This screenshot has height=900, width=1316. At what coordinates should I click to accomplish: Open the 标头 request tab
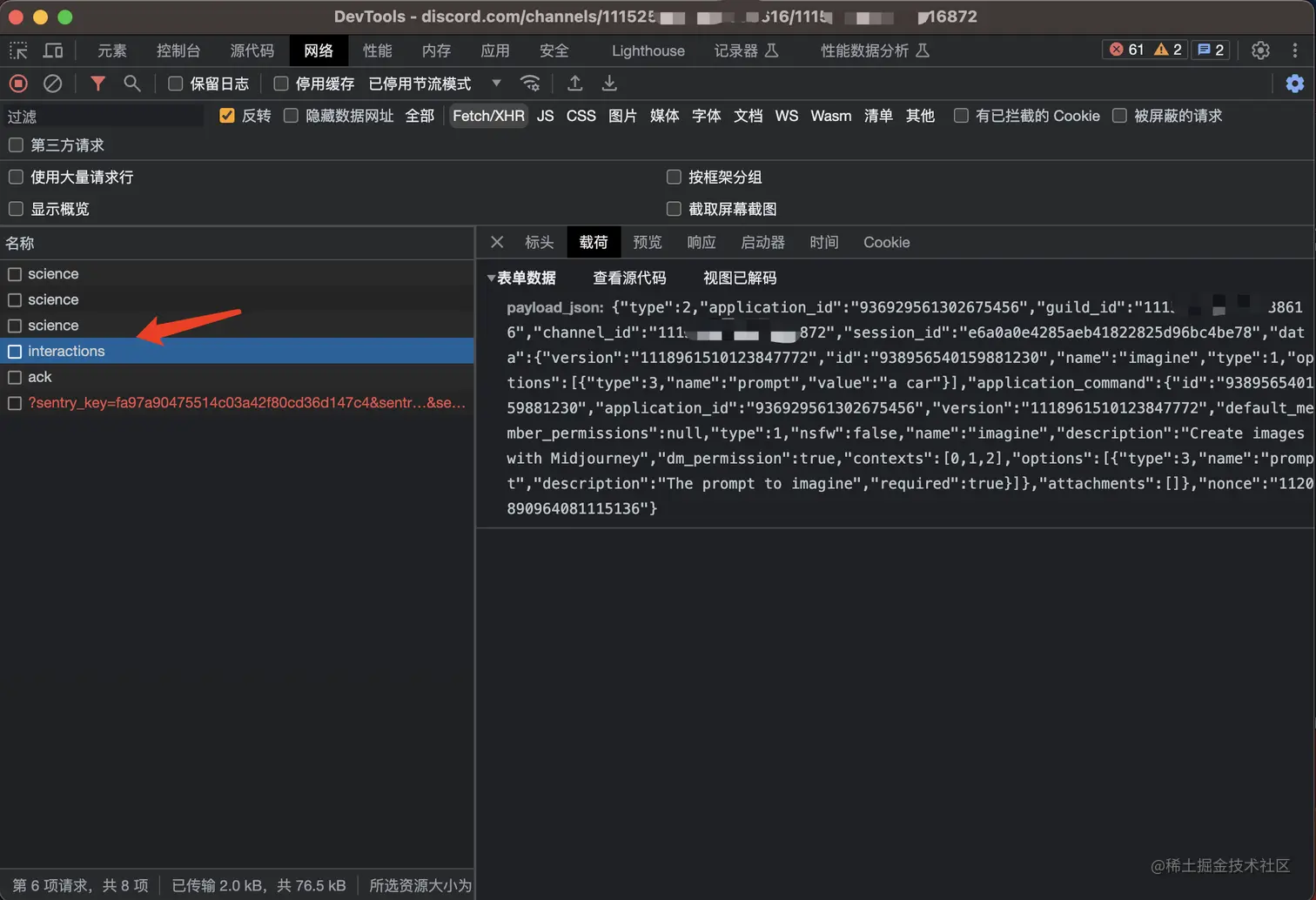pos(540,242)
